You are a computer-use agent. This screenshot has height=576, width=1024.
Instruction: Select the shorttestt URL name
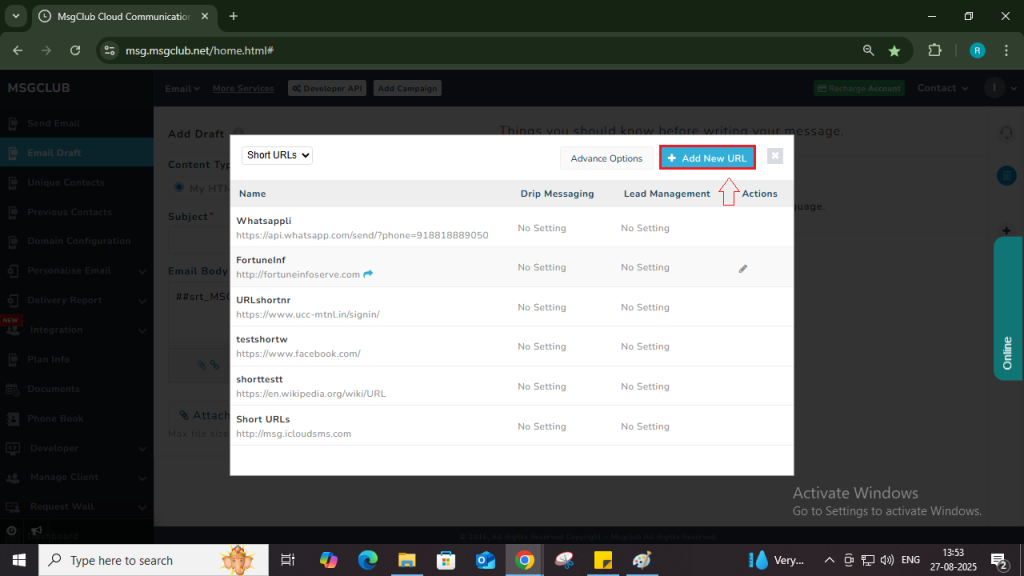(x=259, y=379)
